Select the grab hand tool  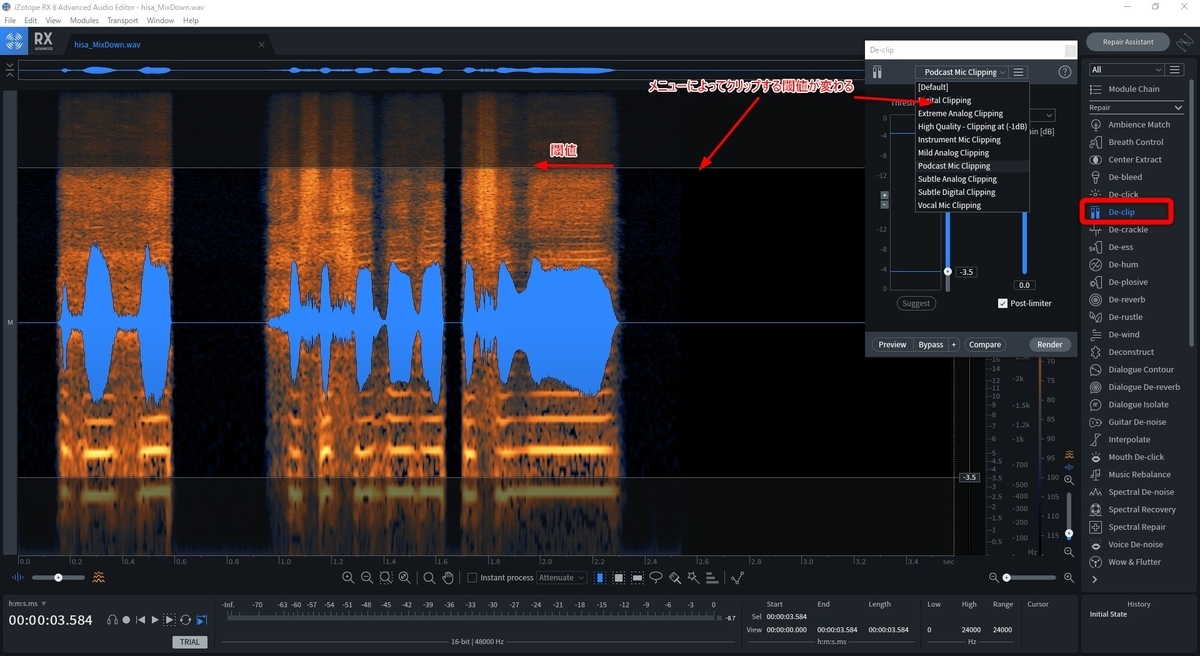(448, 578)
